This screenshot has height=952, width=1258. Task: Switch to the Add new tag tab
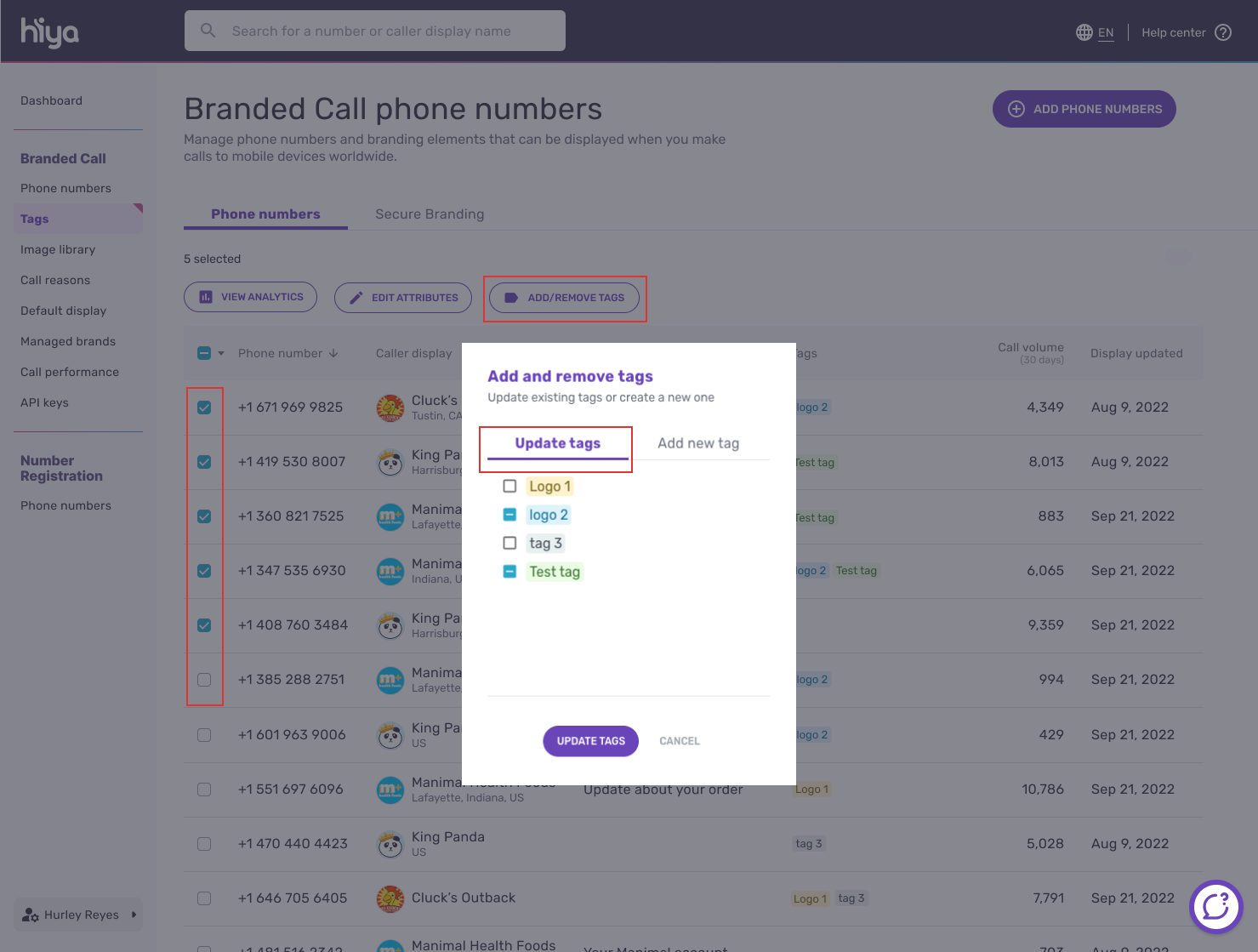point(698,443)
